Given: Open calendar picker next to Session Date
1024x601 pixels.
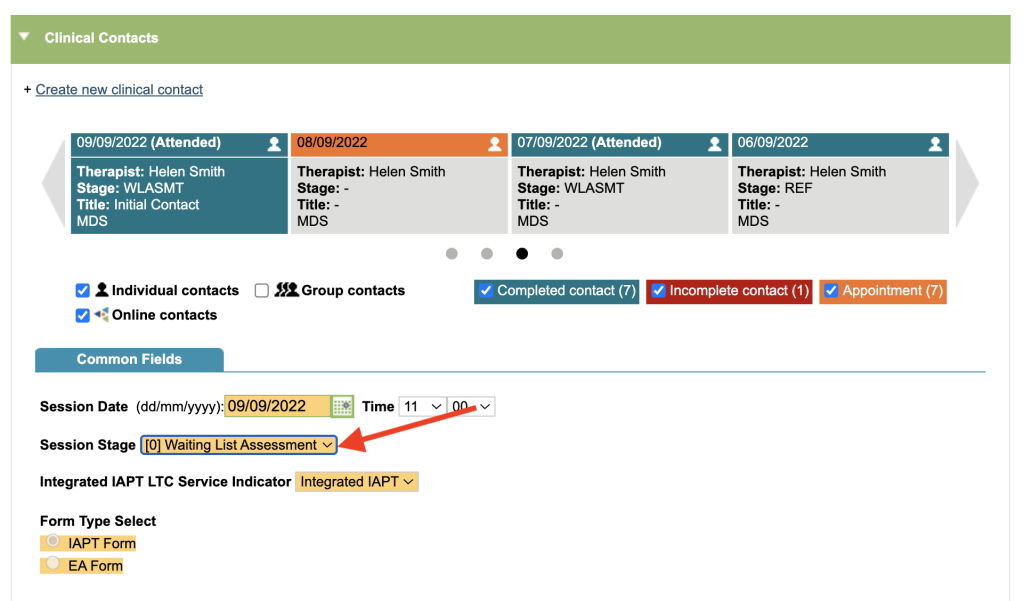Looking at the screenshot, I should pos(342,406).
